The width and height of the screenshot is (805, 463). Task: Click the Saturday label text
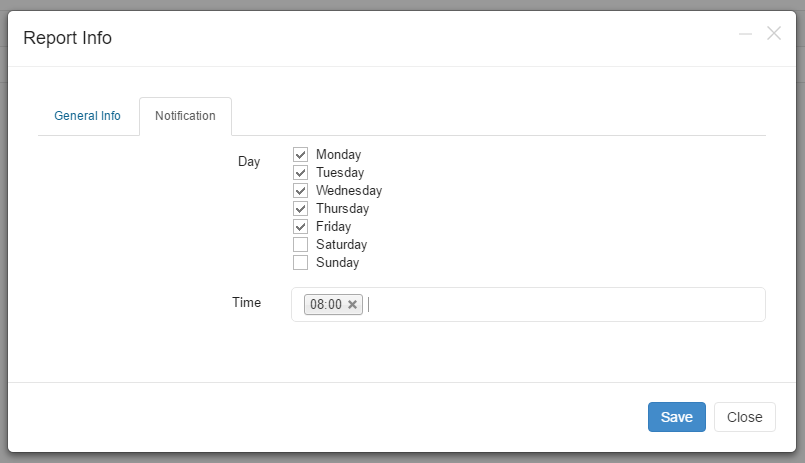coord(341,245)
